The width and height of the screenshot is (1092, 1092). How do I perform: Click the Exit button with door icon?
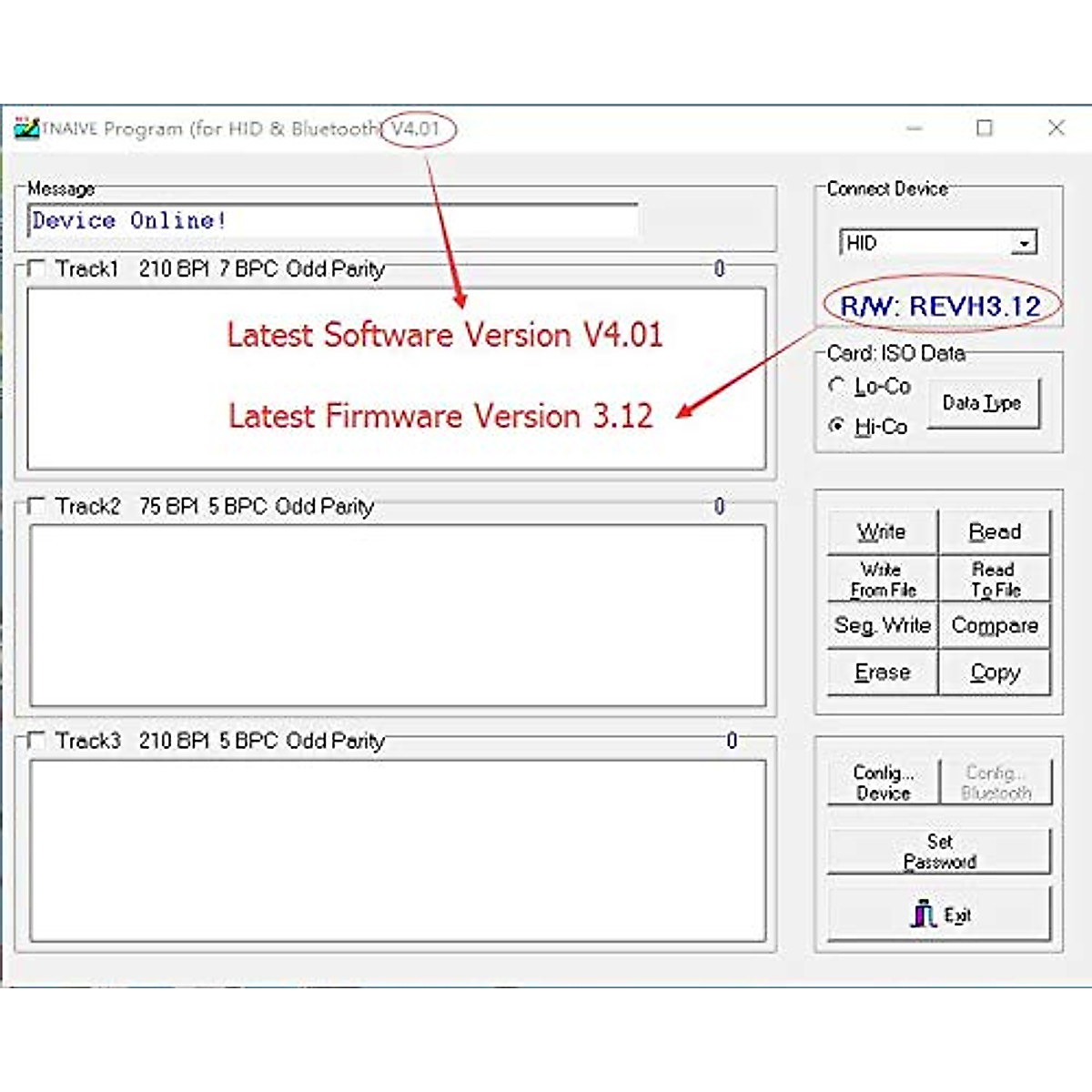click(x=938, y=915)
